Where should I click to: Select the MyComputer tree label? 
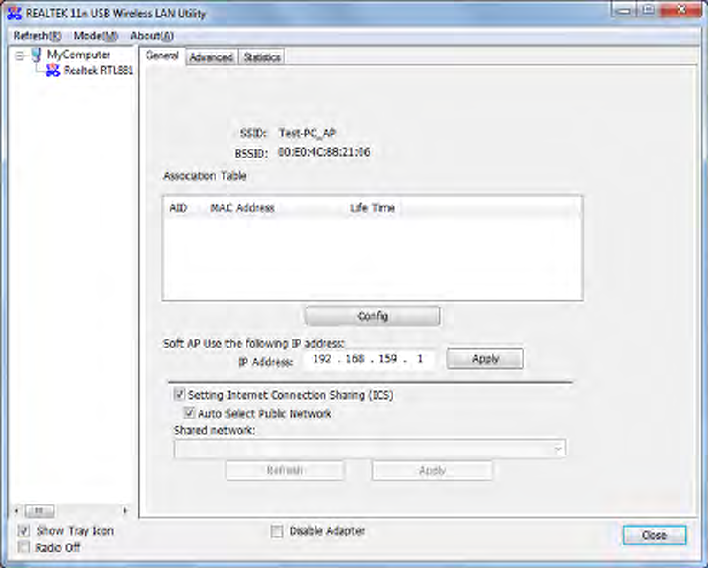coord(79,55)
